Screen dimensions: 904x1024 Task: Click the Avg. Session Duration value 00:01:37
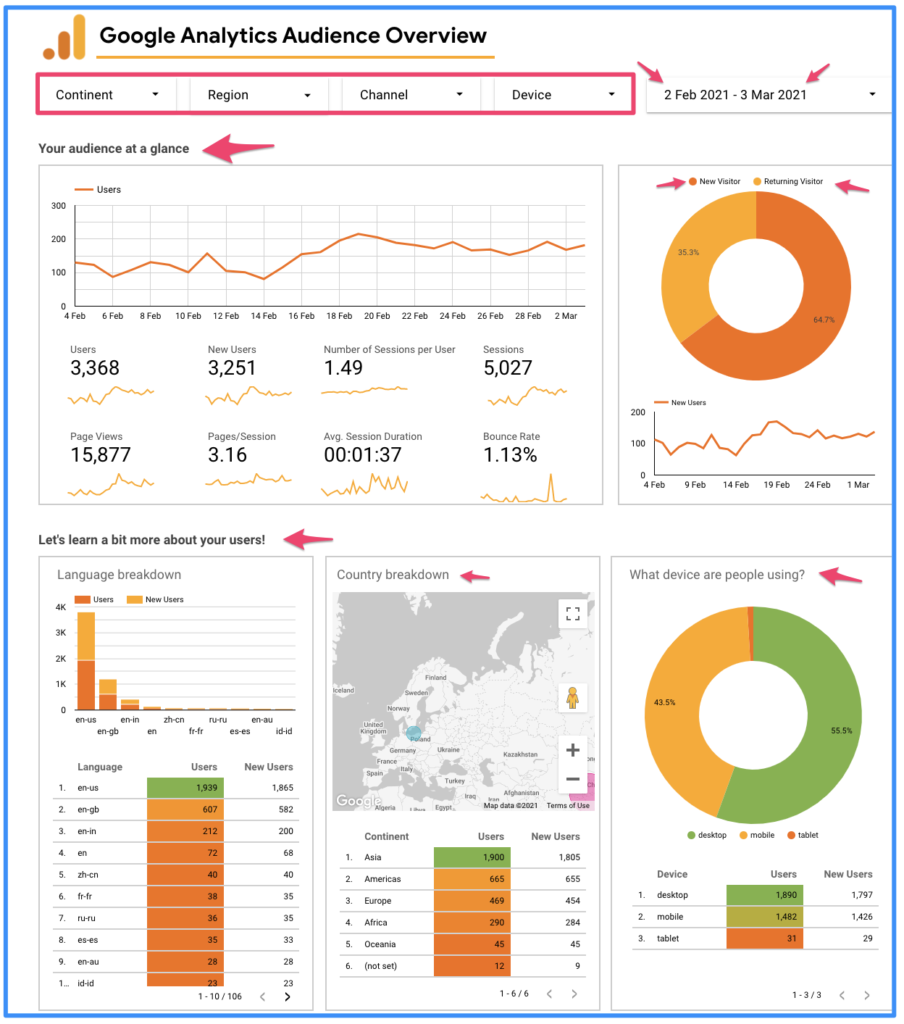(363, 455)
